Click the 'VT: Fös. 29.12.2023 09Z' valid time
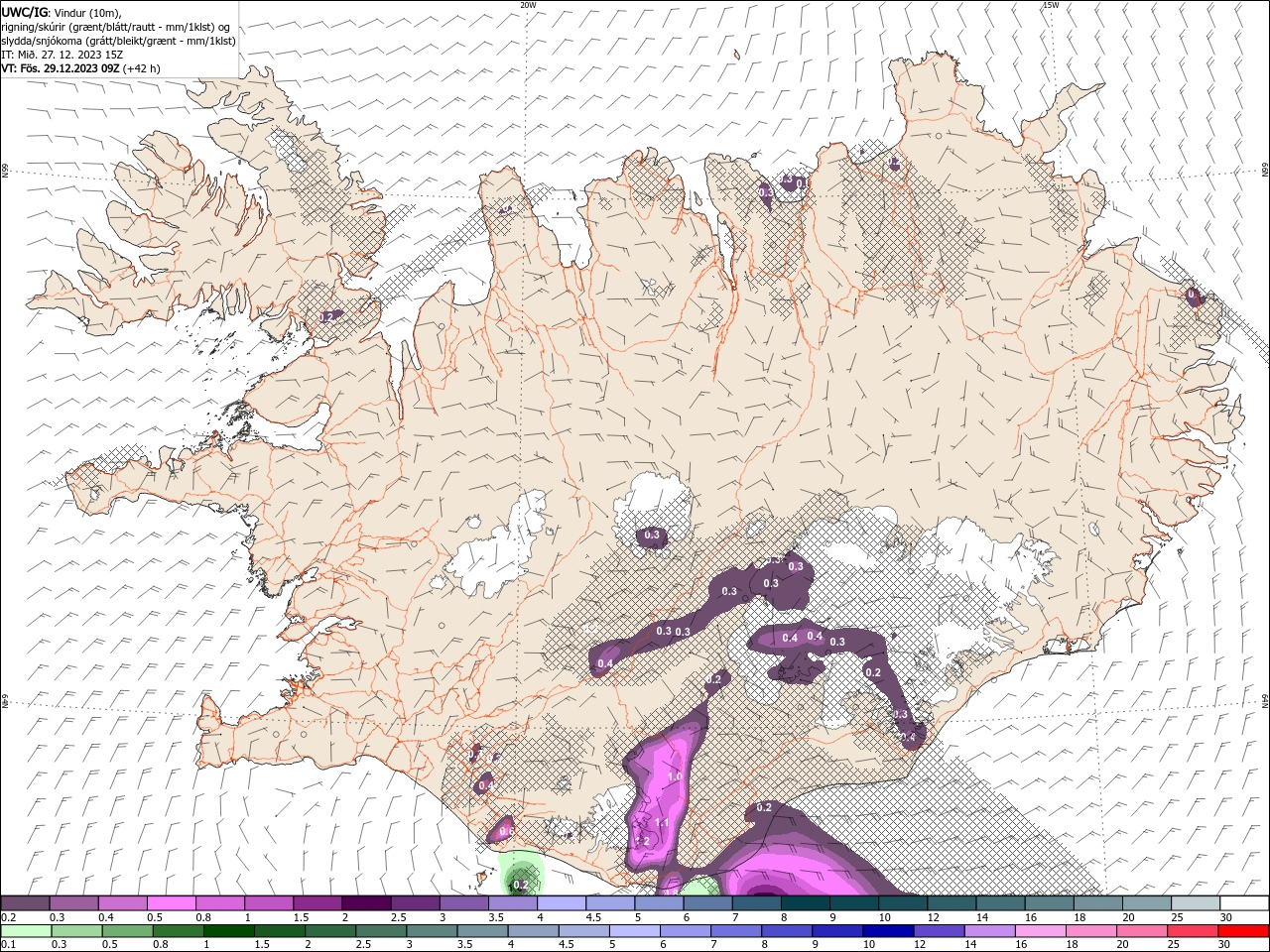 (62, 68)
